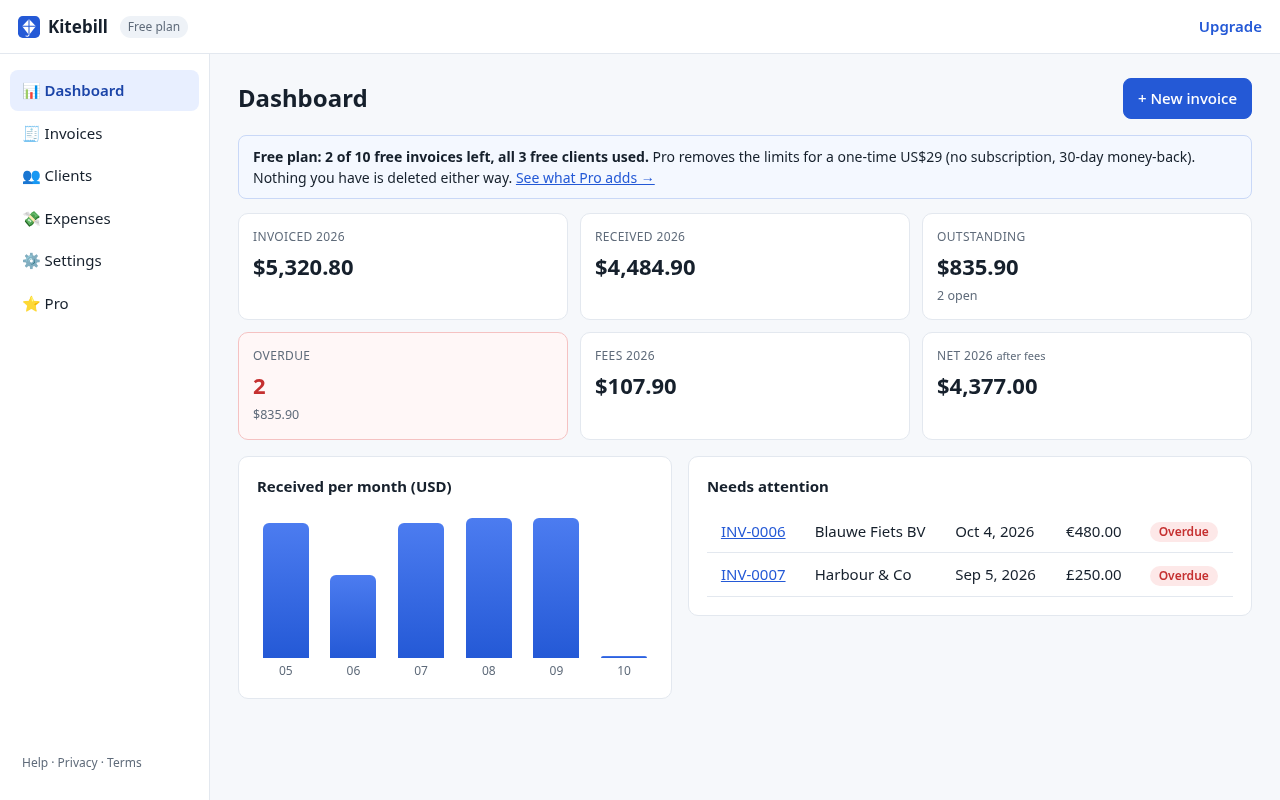Click the month 09 bar in chart
The image size is (1280, 800).
[x=556, y=588]
